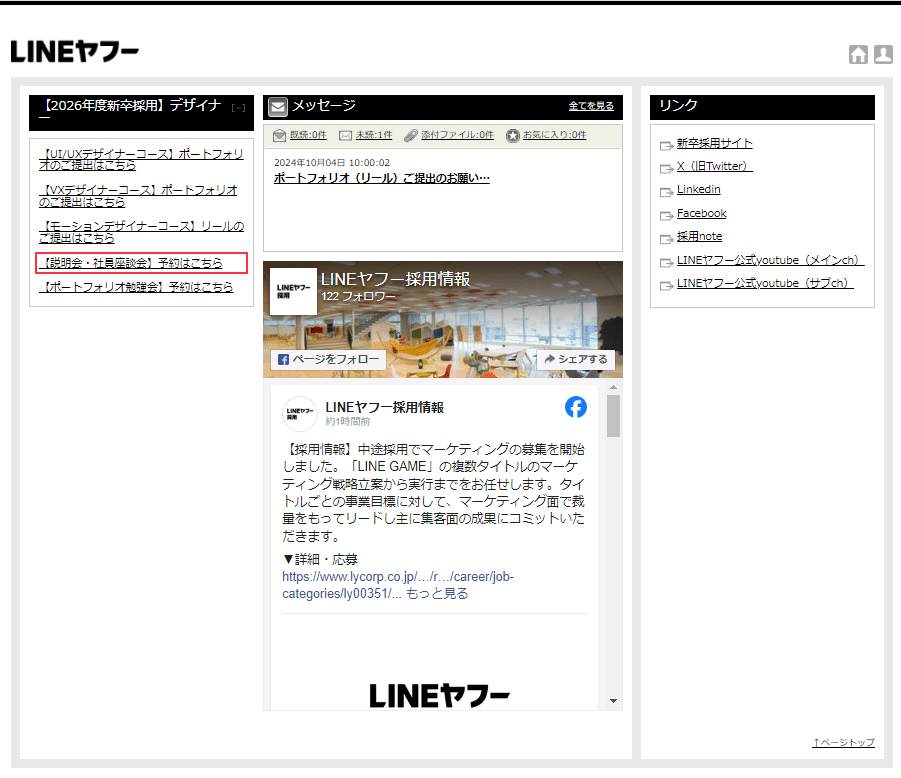This screenshot has width=901, height=778.
Task: Collapse the 2026年度新卒採用 panel with [-]
Action: pos(238,107)
